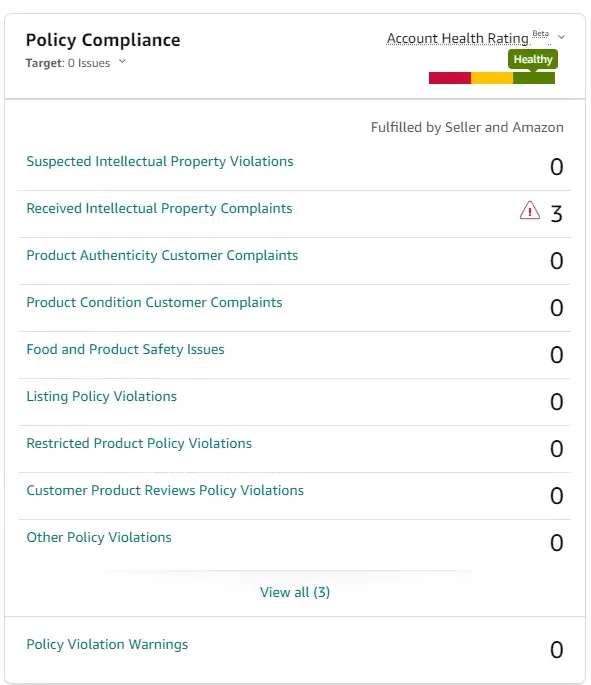
Task: Open Other Policy Violations
Action: (99, 537)
